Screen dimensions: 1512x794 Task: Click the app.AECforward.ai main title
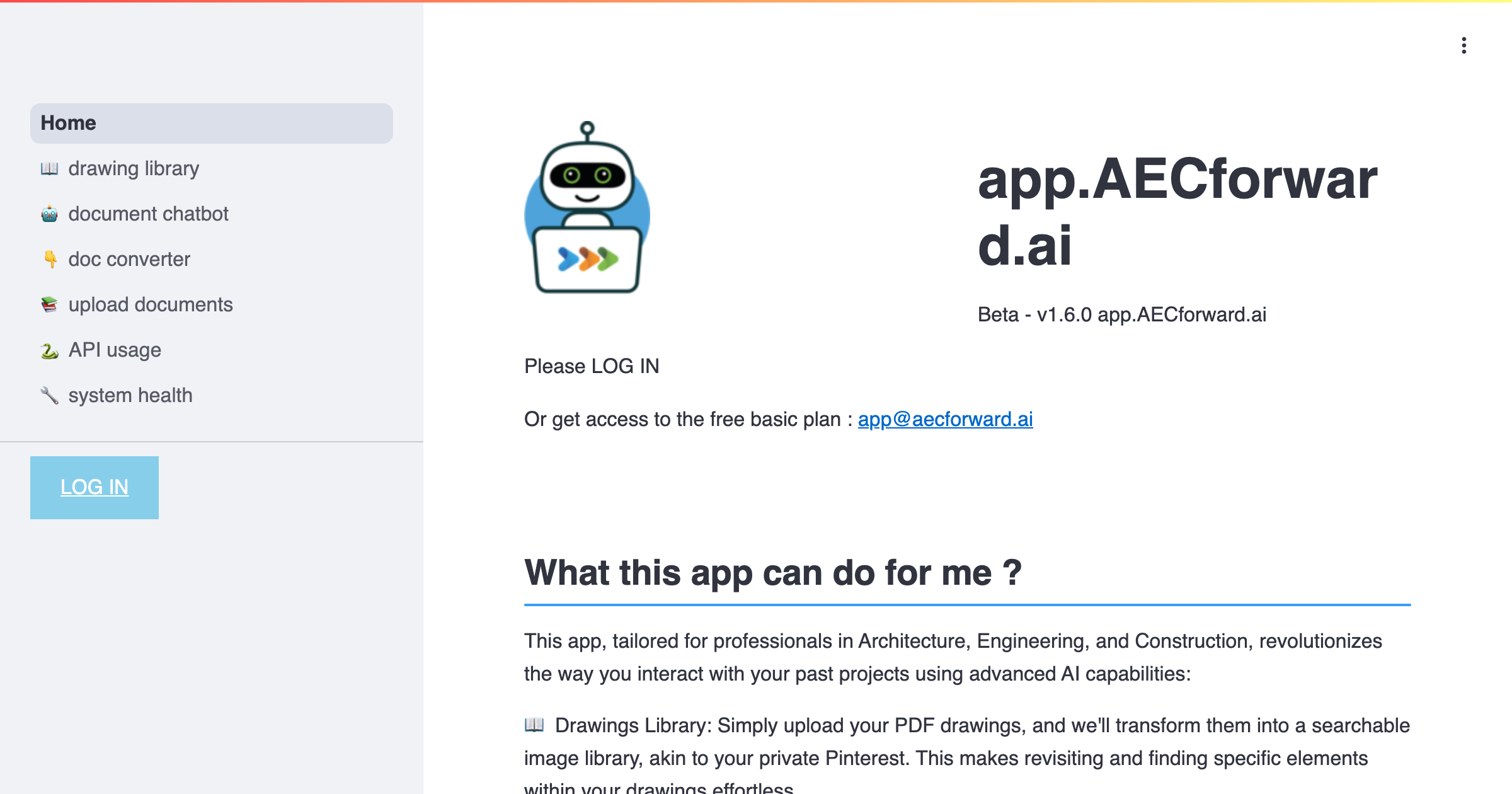point(1177,212)
